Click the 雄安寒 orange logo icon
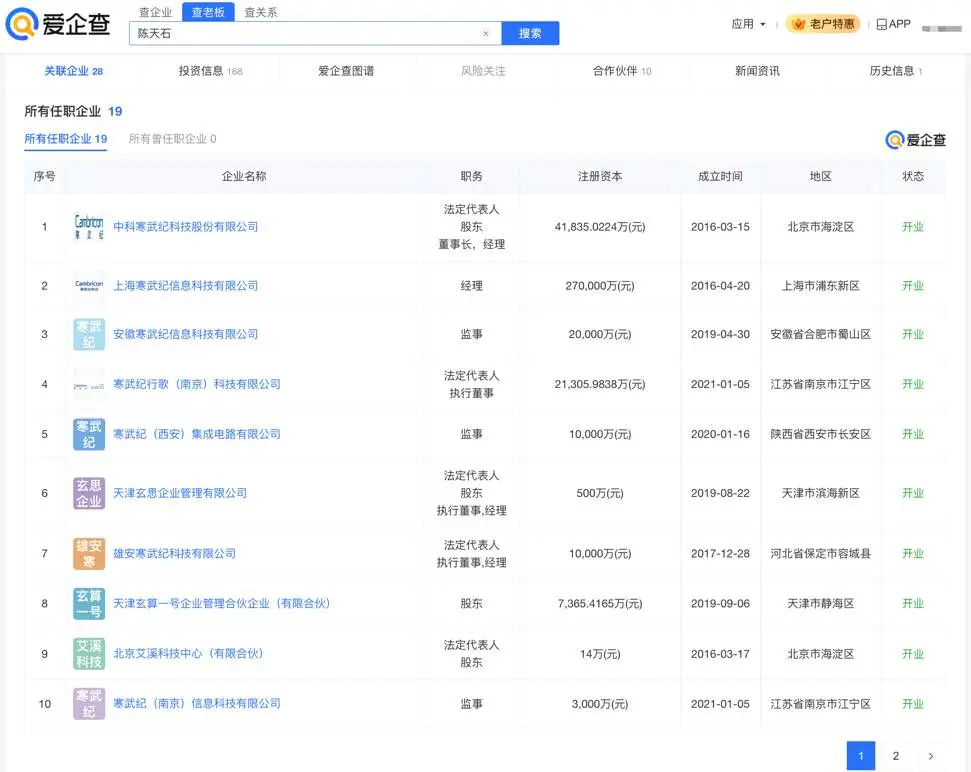Screen dimensions: 971x772 [x=89, y=553]
